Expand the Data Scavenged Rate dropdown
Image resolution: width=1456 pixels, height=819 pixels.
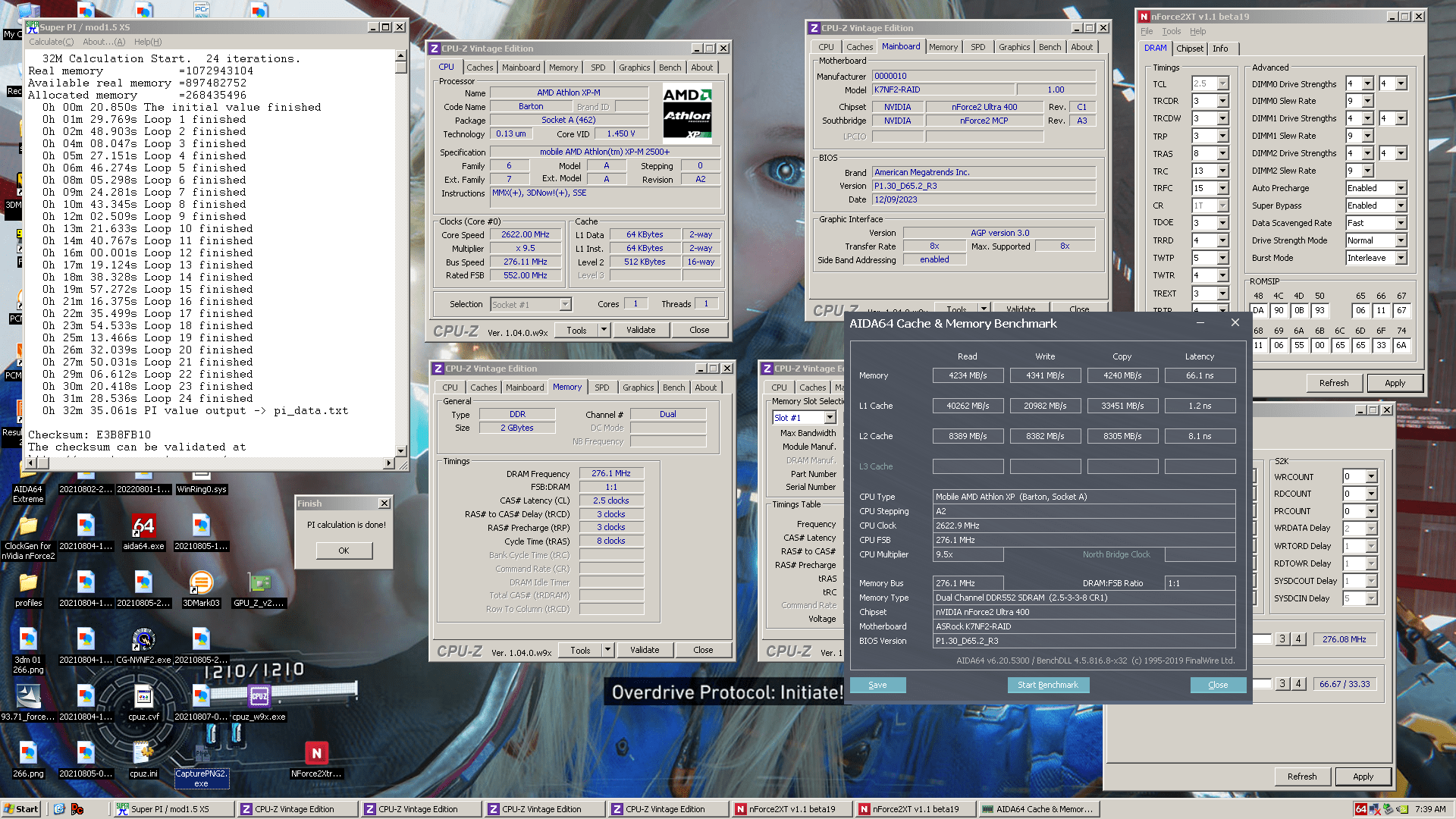pos(1401,223)
